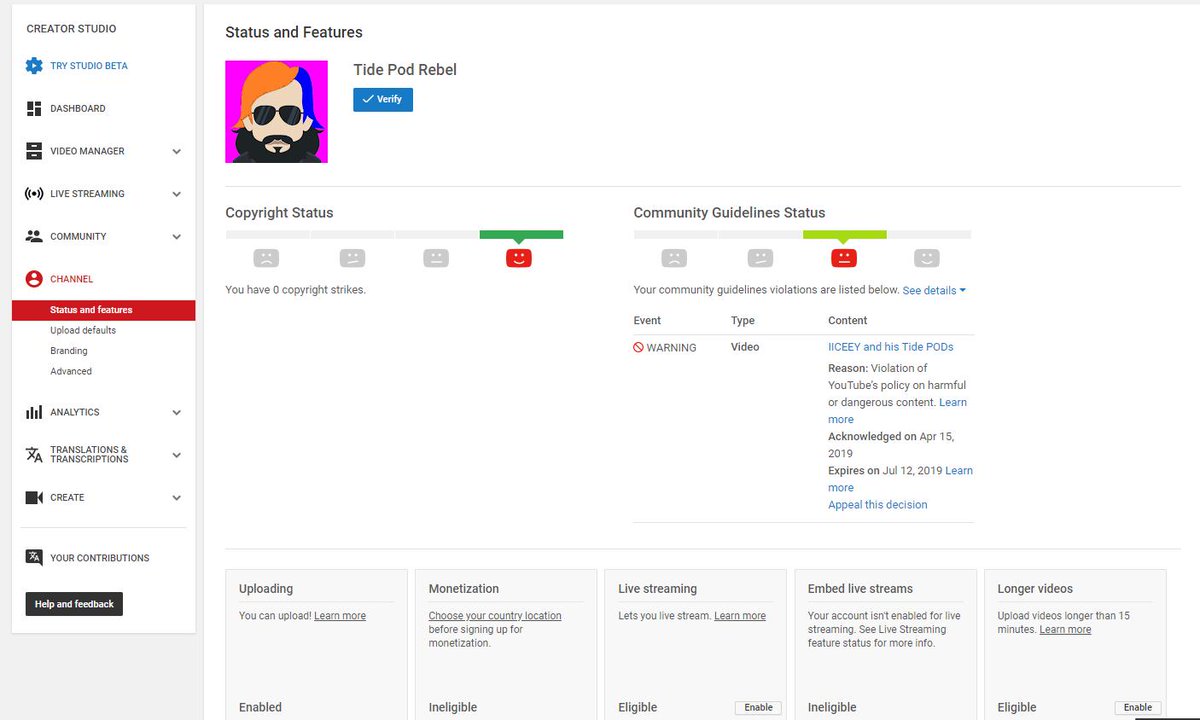Click Choose your country location link
The width and height of the screenshot is (1200, 720).
click(x=495, y=616)
